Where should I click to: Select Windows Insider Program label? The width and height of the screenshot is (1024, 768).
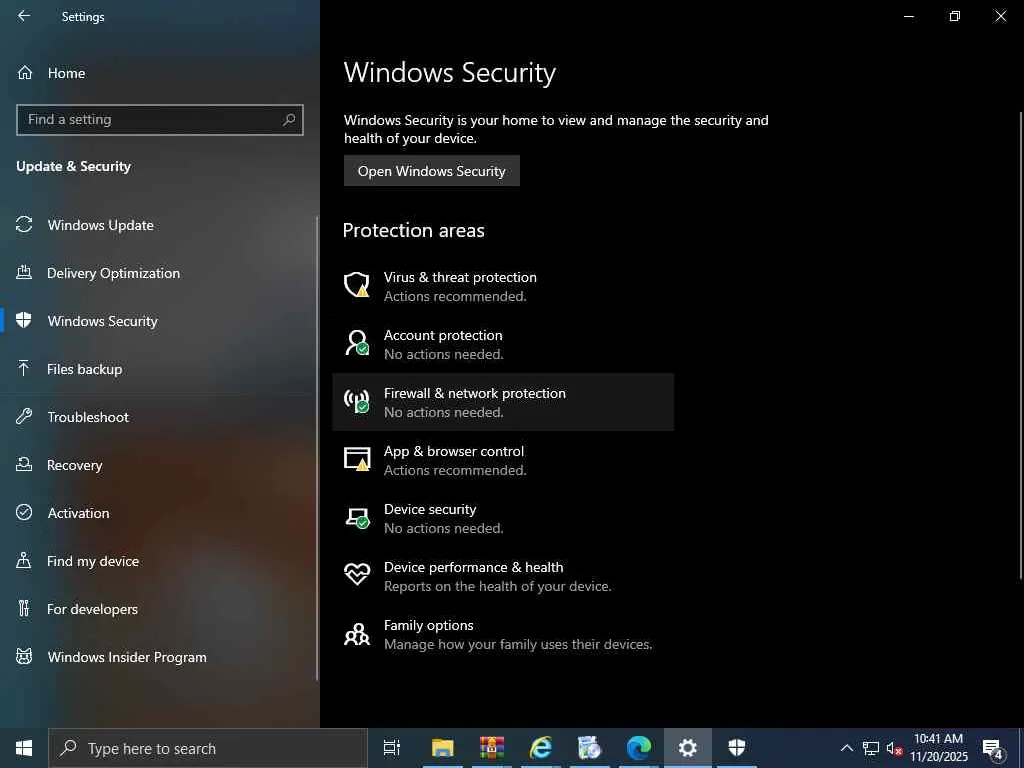tap(127, 657)
